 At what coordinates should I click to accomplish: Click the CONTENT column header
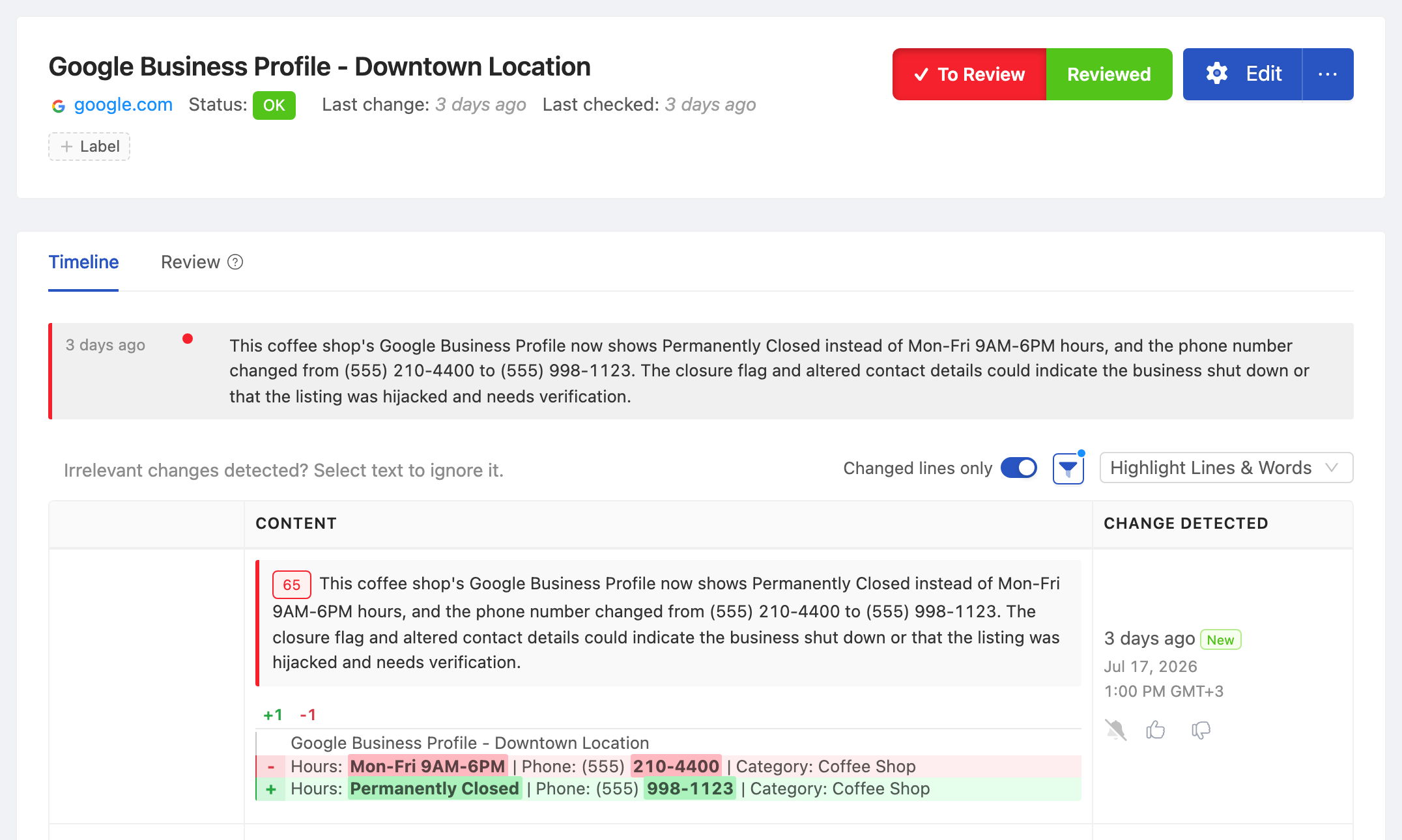point(296,524)
